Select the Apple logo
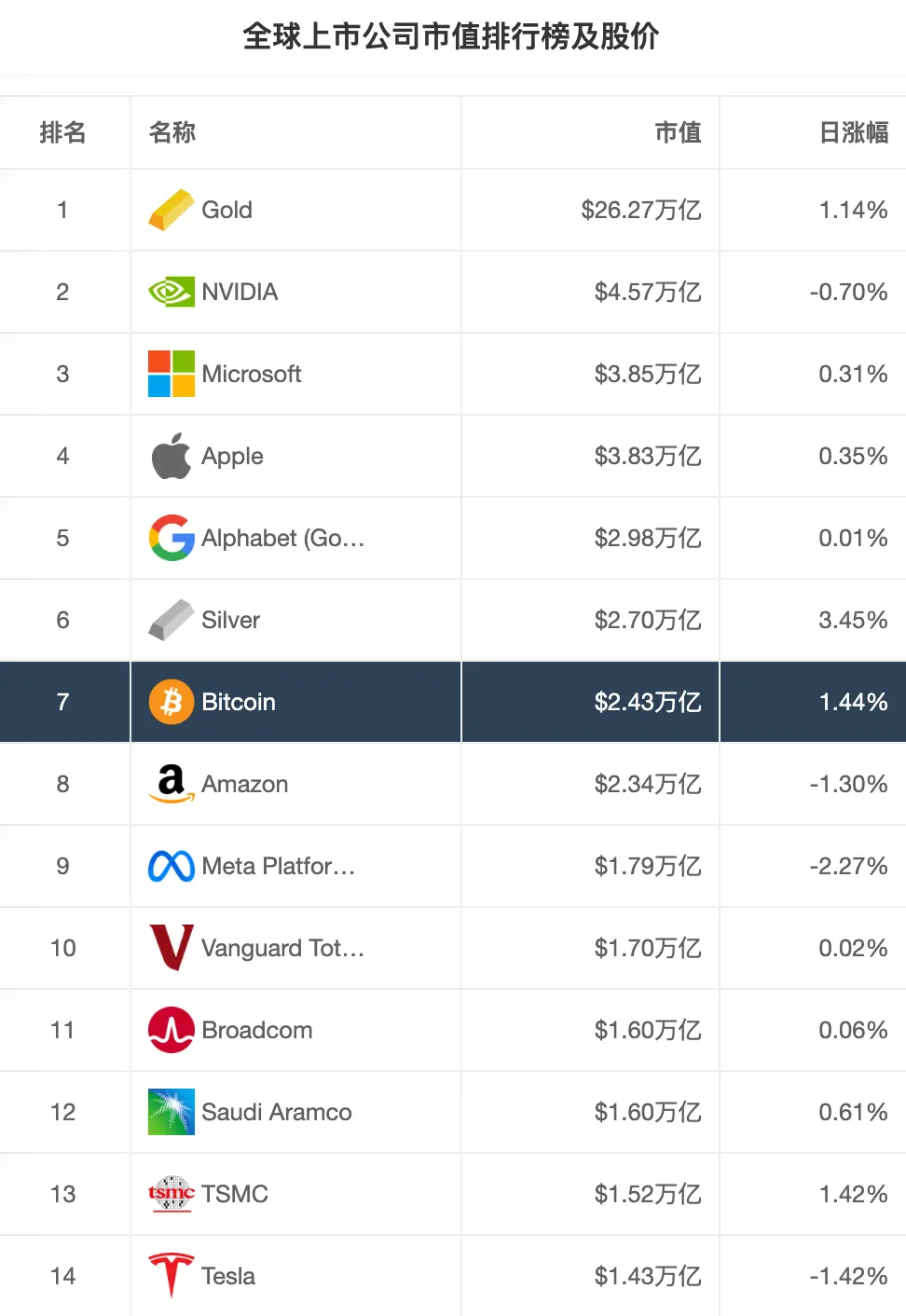This screenshot has width=906, height=1316. 170,456
